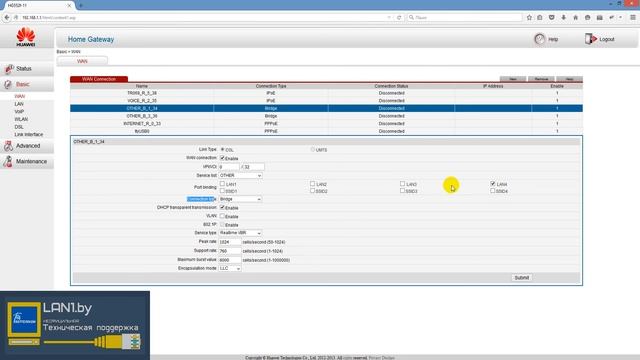Bookmark page with star icon
The image size is (640, 360).
(529, 18)
